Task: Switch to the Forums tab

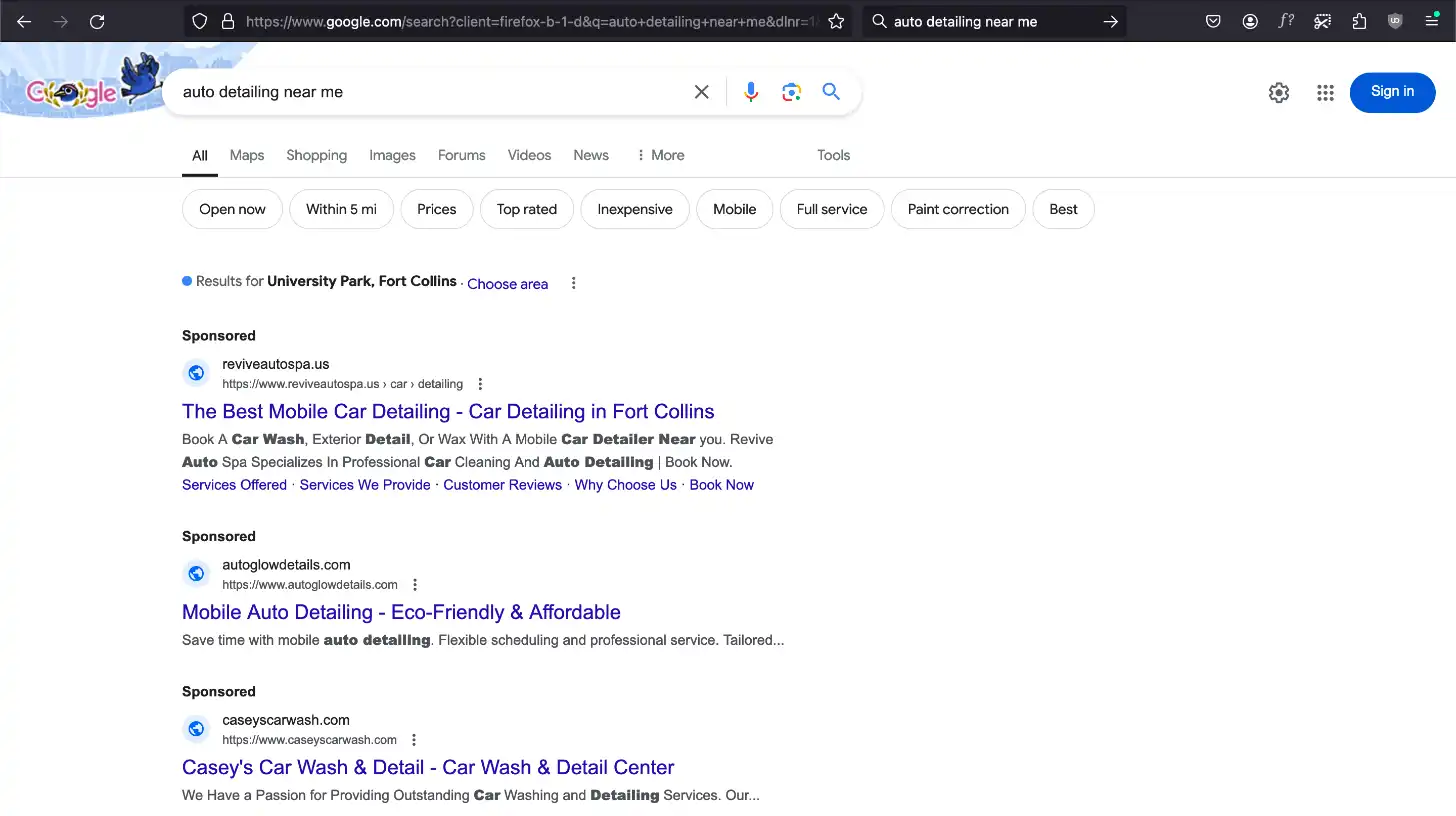Action: 461,155
